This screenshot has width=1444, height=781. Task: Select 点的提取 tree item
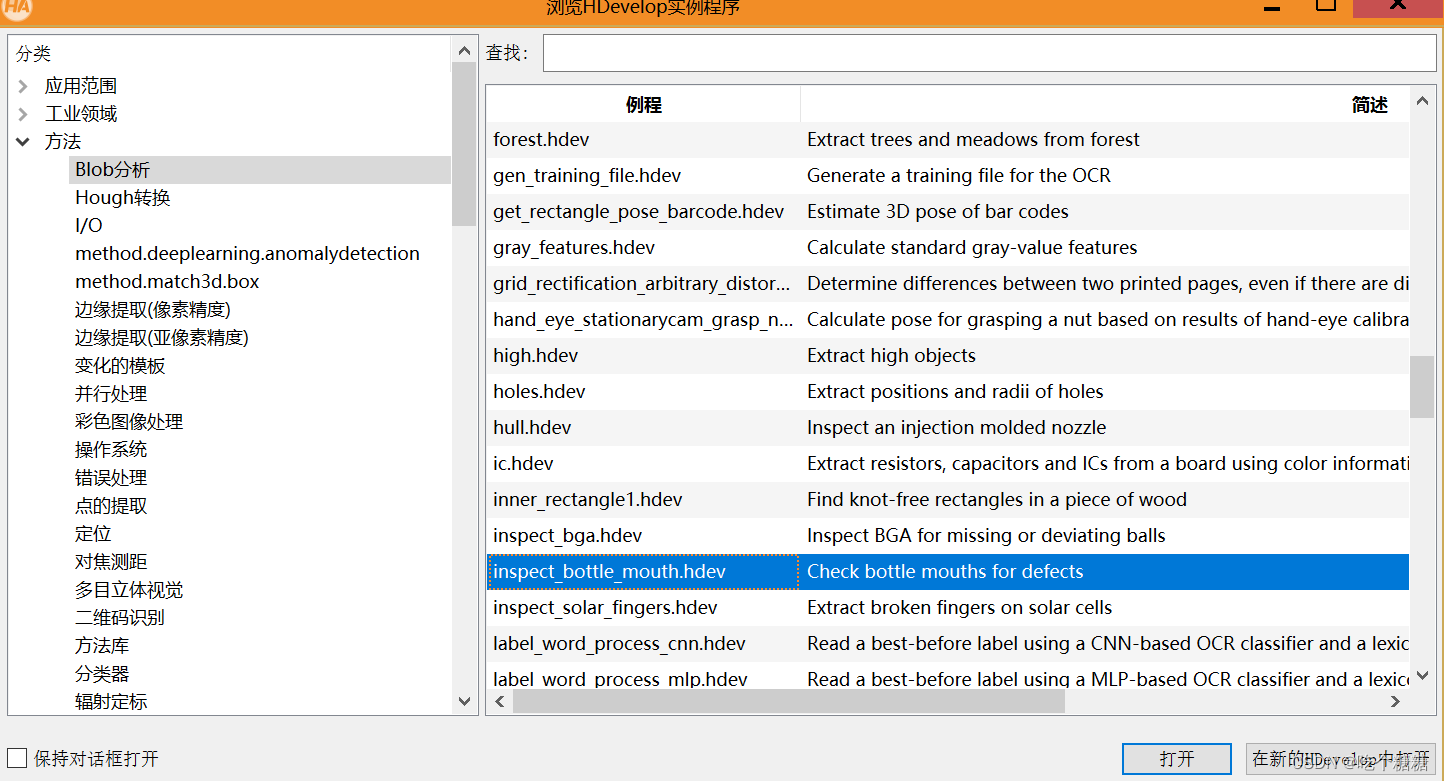(111, 506)
